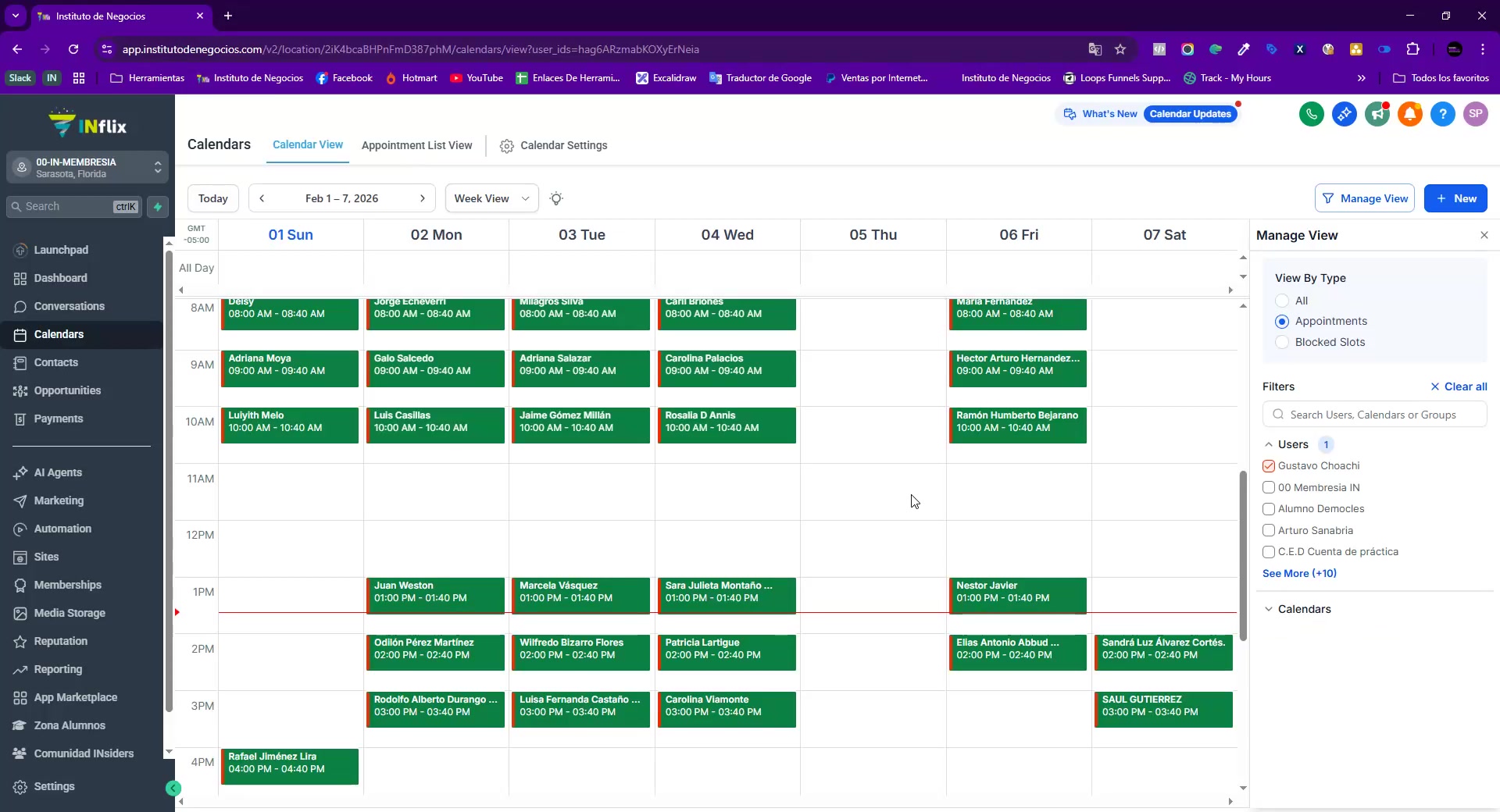This screenshot has width=1500, height=812.
Task: Open Sites from the sidebar
Action: (x=46, y=557)
